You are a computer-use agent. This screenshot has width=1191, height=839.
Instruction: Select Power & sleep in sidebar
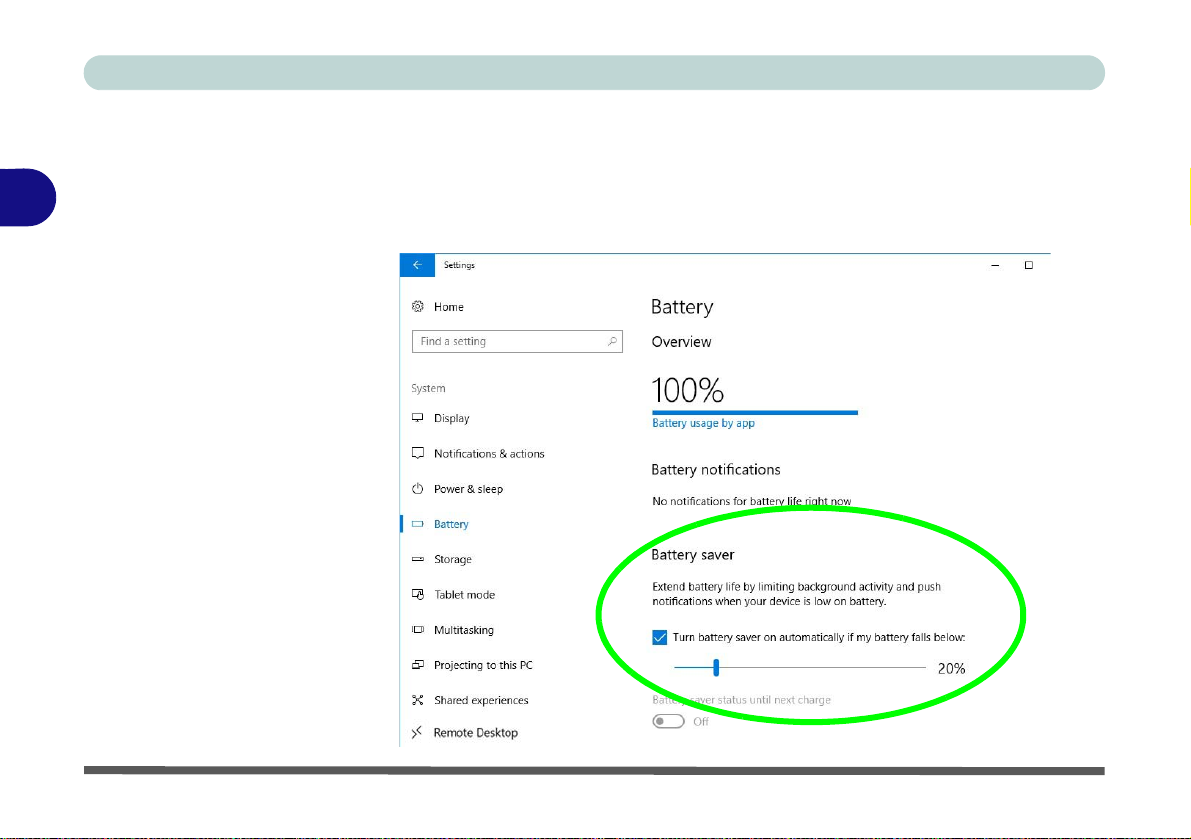click(x=468, y=489)
